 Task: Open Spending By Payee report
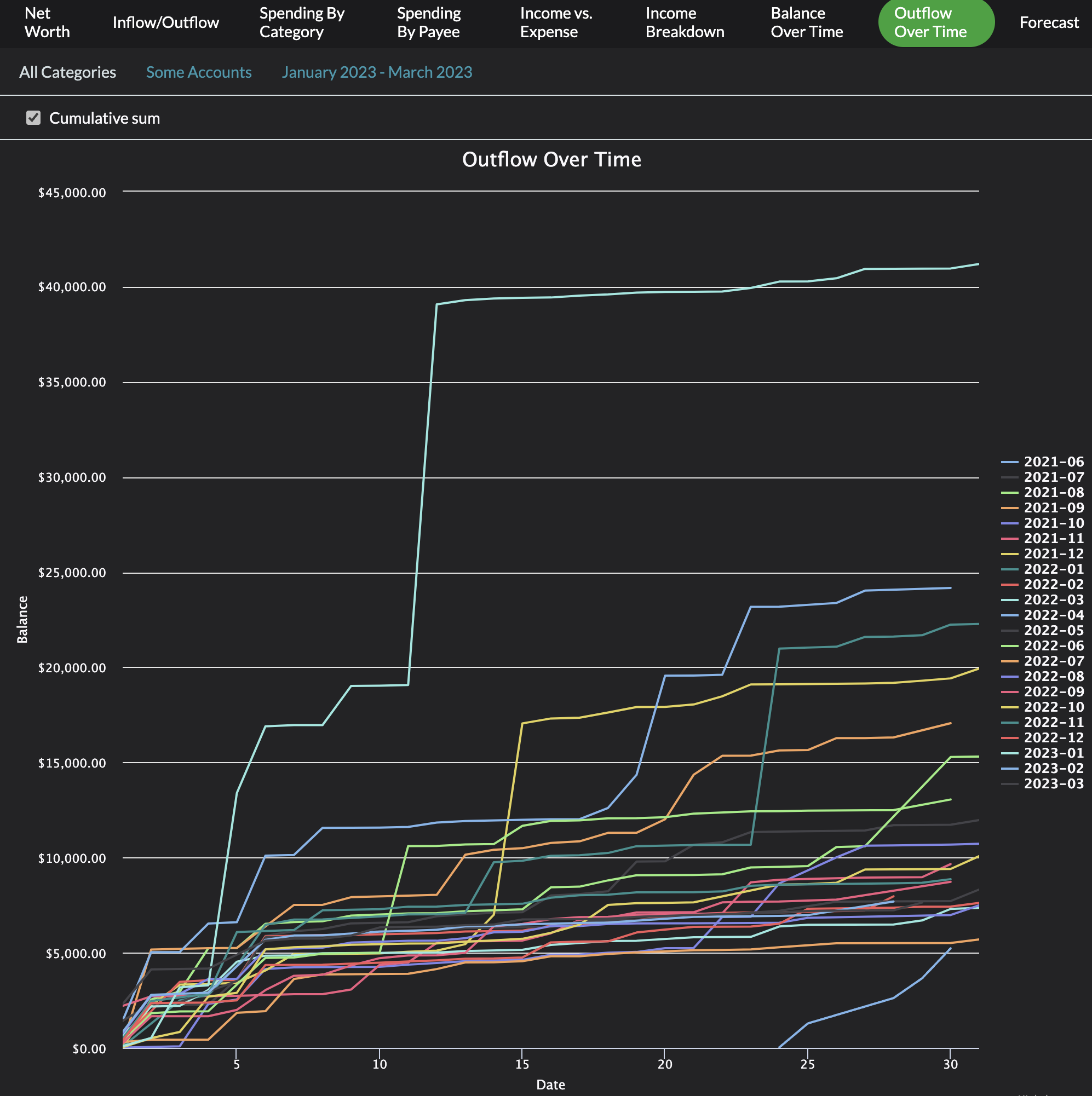pyautogui.click(x=428, y=22)
